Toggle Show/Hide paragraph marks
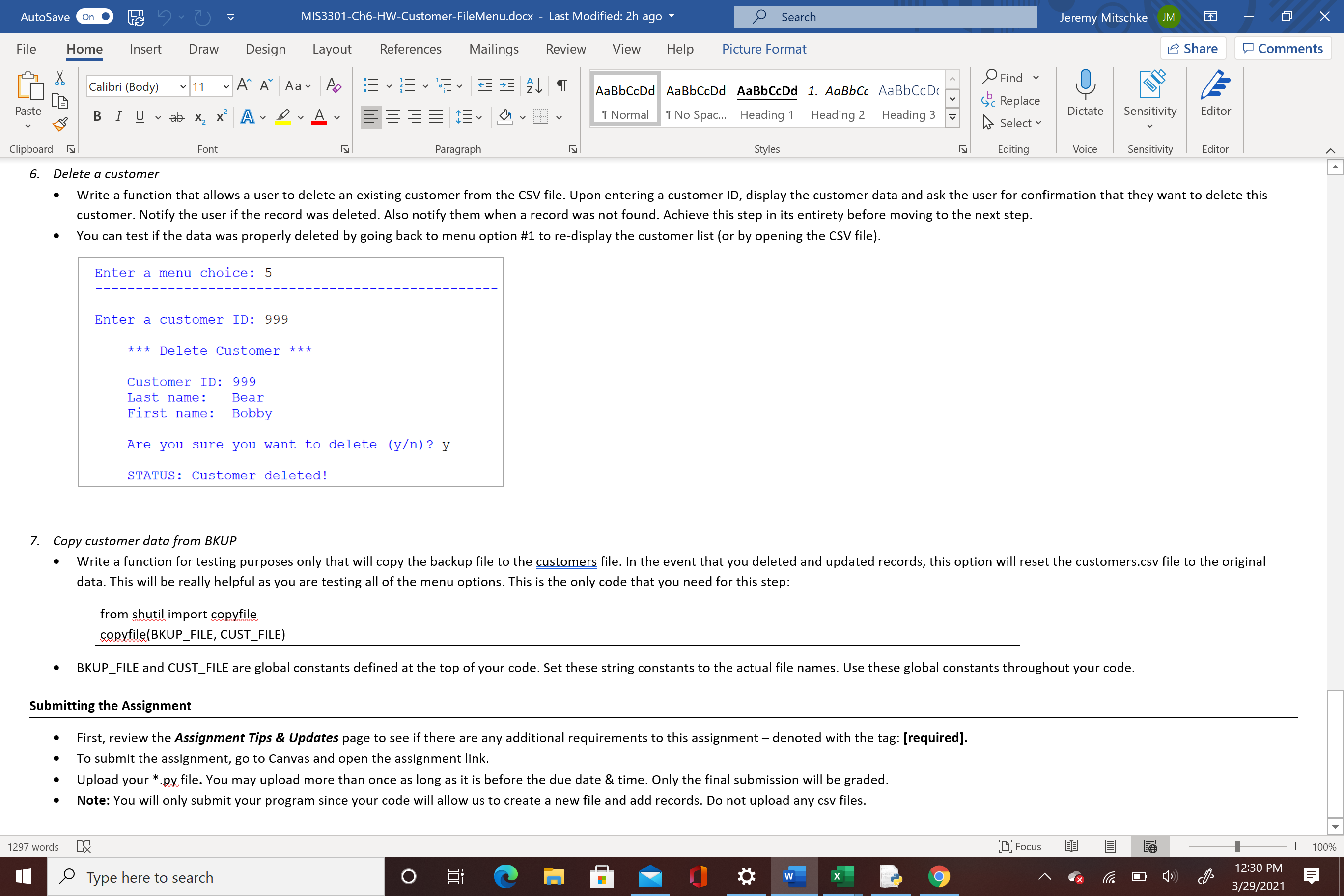 pos(561,85)
